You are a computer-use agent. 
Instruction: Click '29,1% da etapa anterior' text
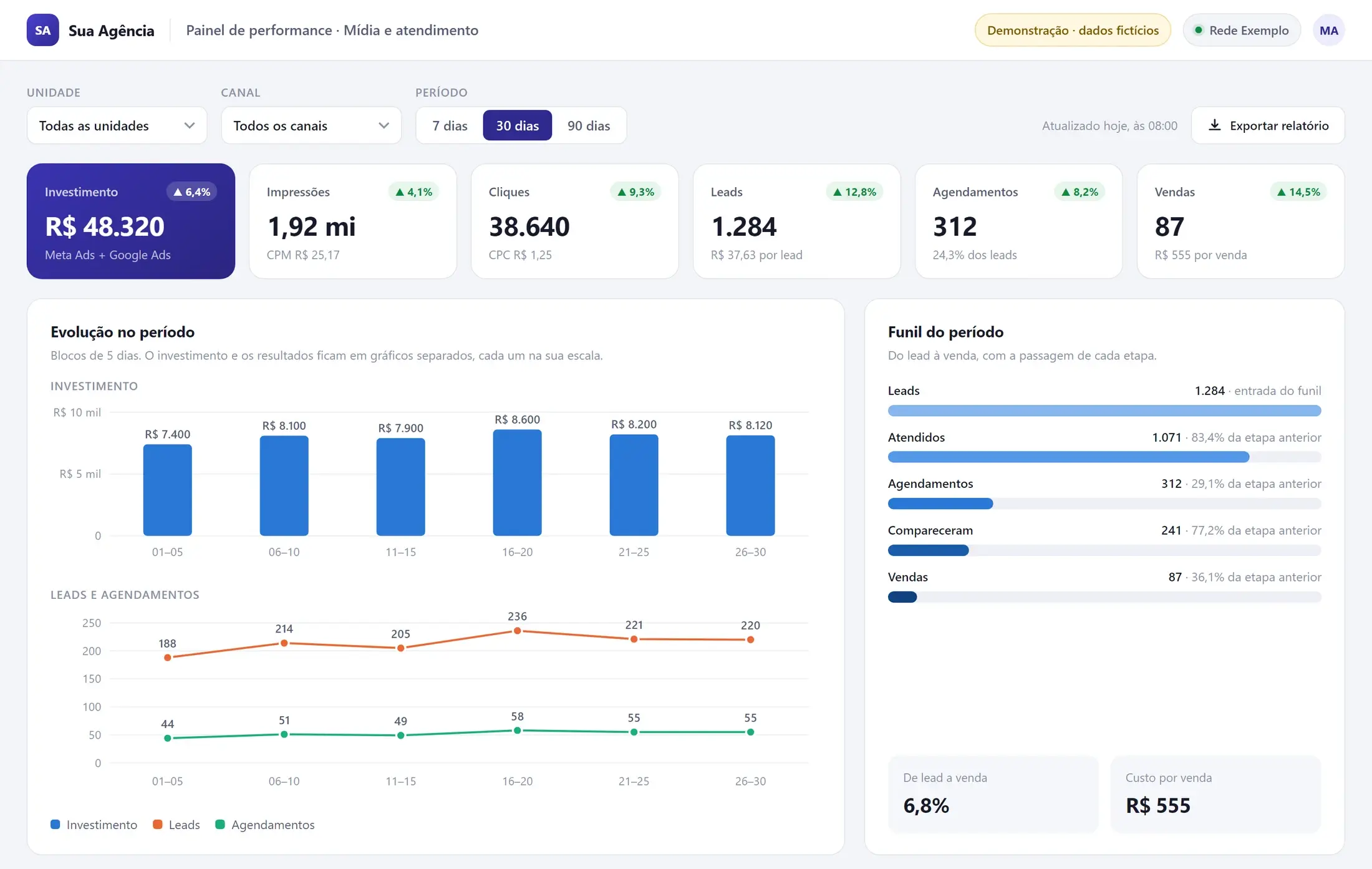(1256, 483)
